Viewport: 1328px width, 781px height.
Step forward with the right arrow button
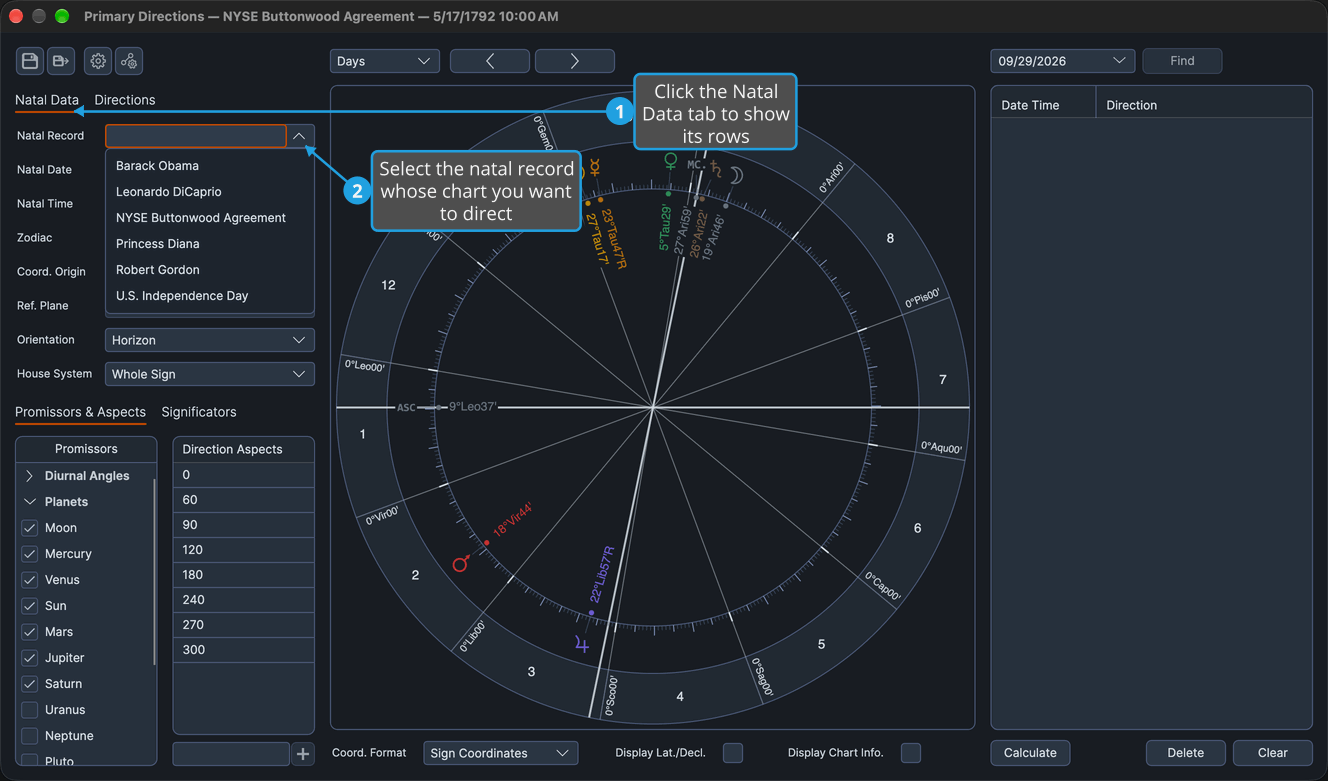tap(575, 61)
